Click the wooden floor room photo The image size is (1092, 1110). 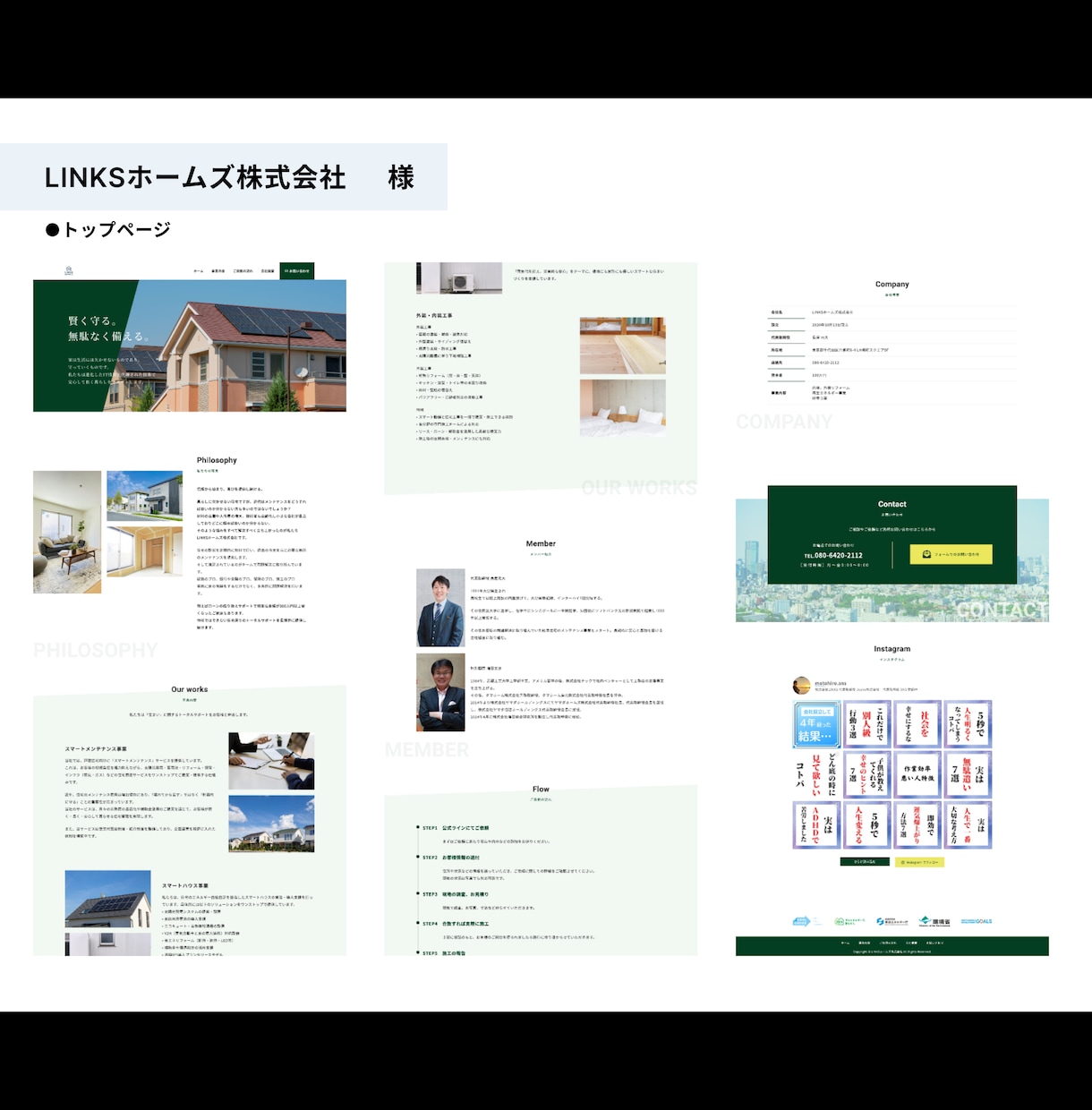tap(622, 346)
